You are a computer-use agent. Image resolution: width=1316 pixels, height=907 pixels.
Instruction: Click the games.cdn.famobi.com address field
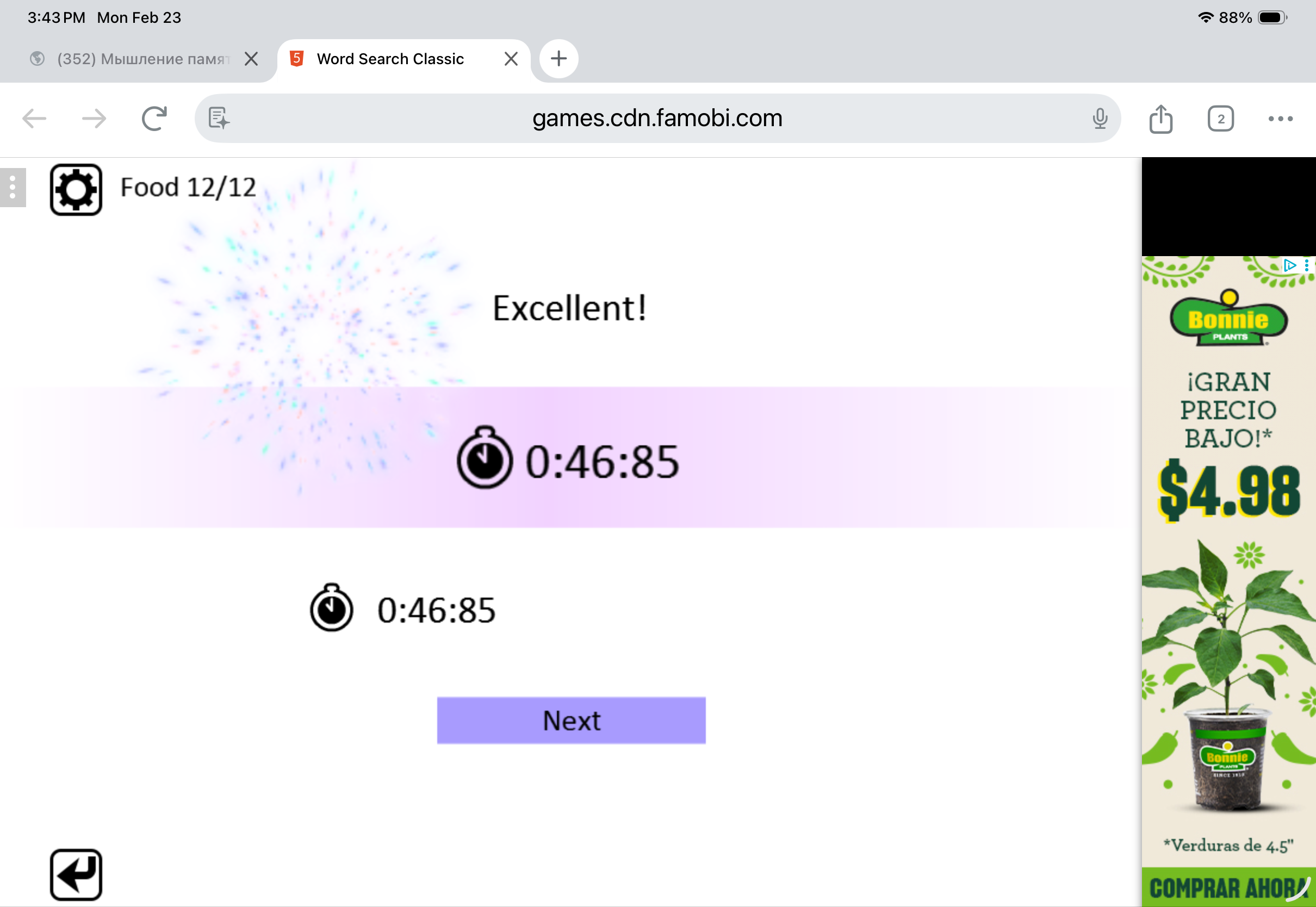tap(657, 118)
